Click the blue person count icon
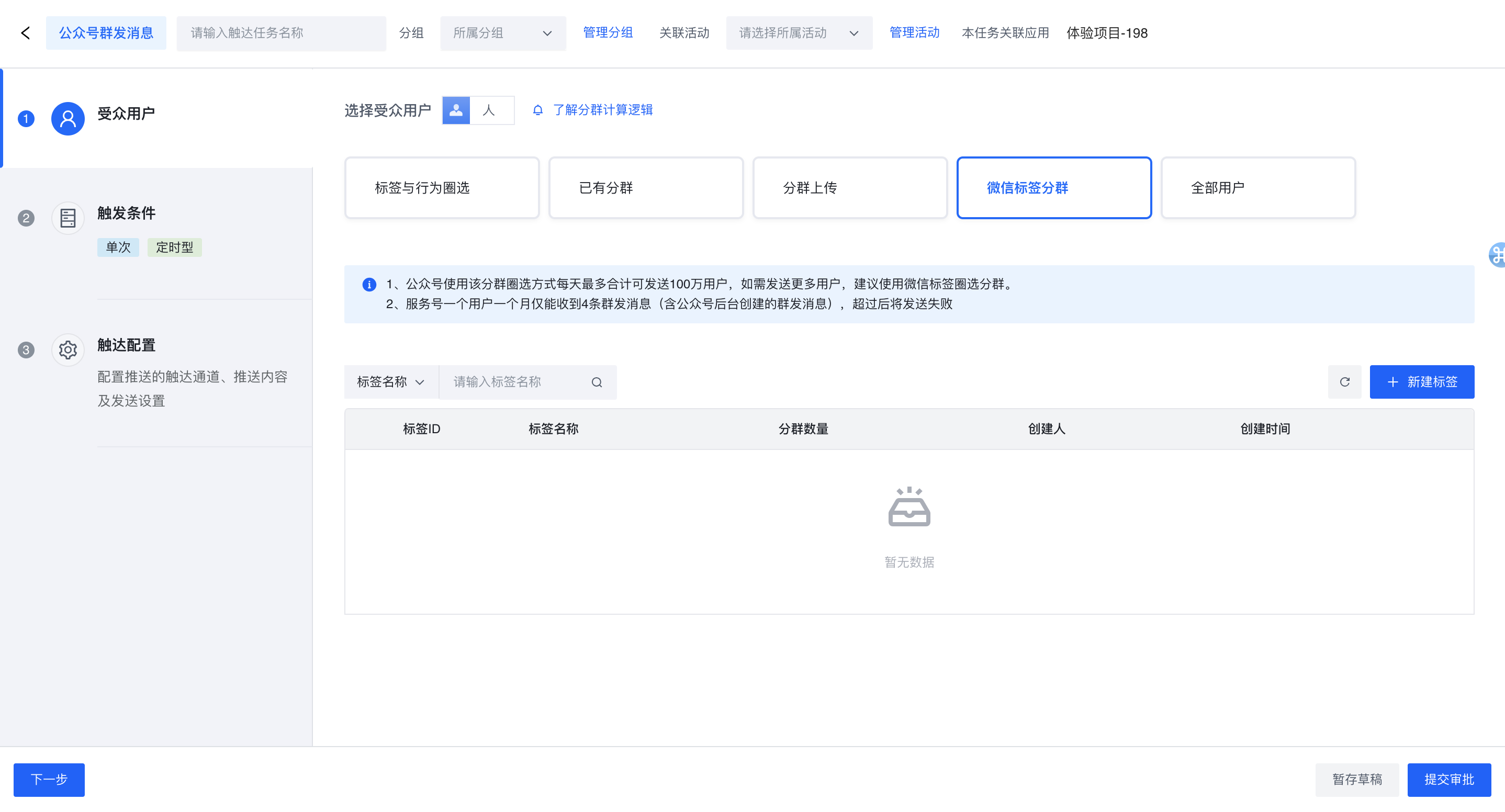Viewport: 1505px width, 812px height. tap(456, 110)
